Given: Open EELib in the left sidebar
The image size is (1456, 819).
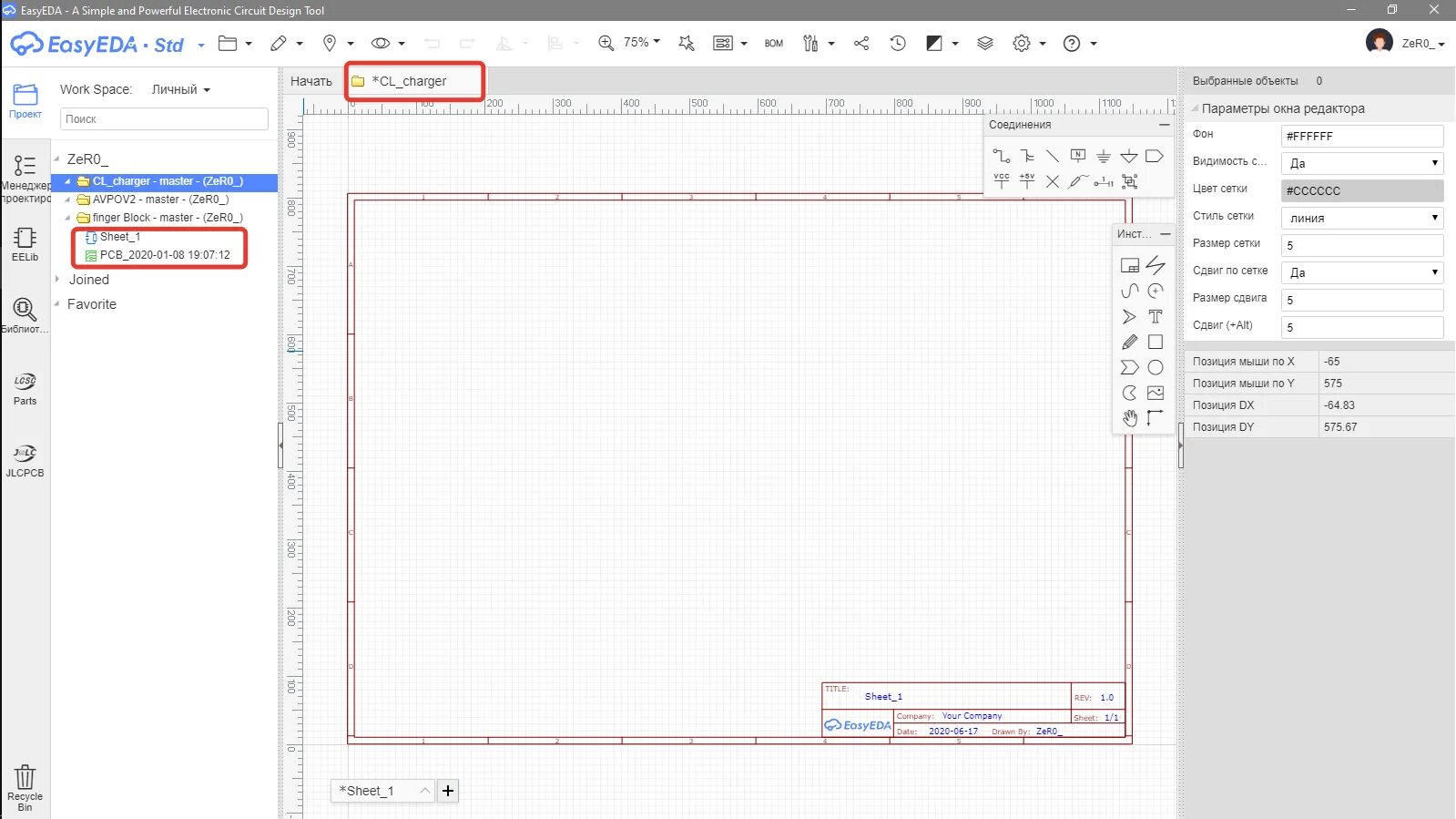Looking at the screenshot, I should (x=25, y=244).
